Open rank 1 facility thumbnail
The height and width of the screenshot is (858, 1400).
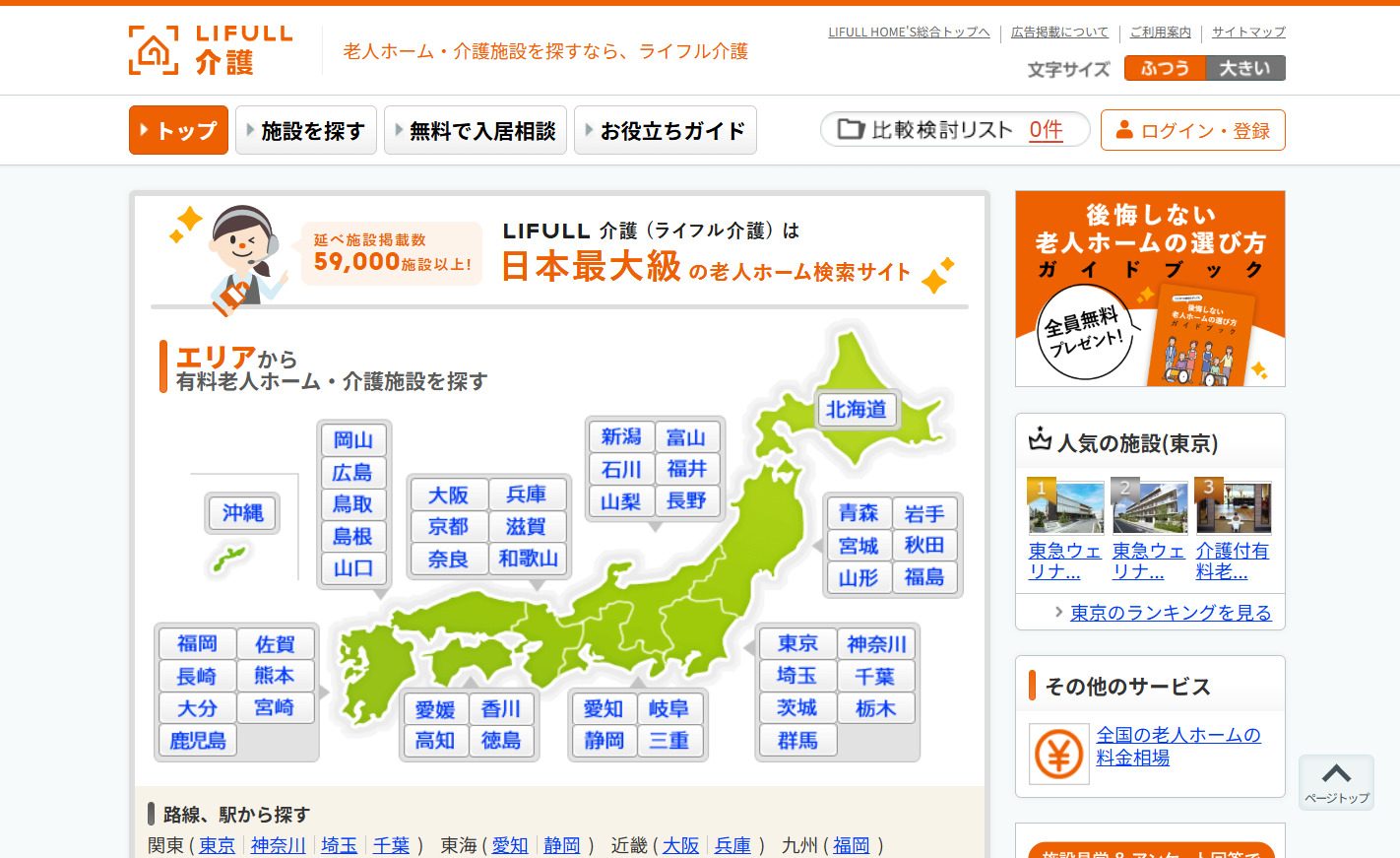[1066, 507]
